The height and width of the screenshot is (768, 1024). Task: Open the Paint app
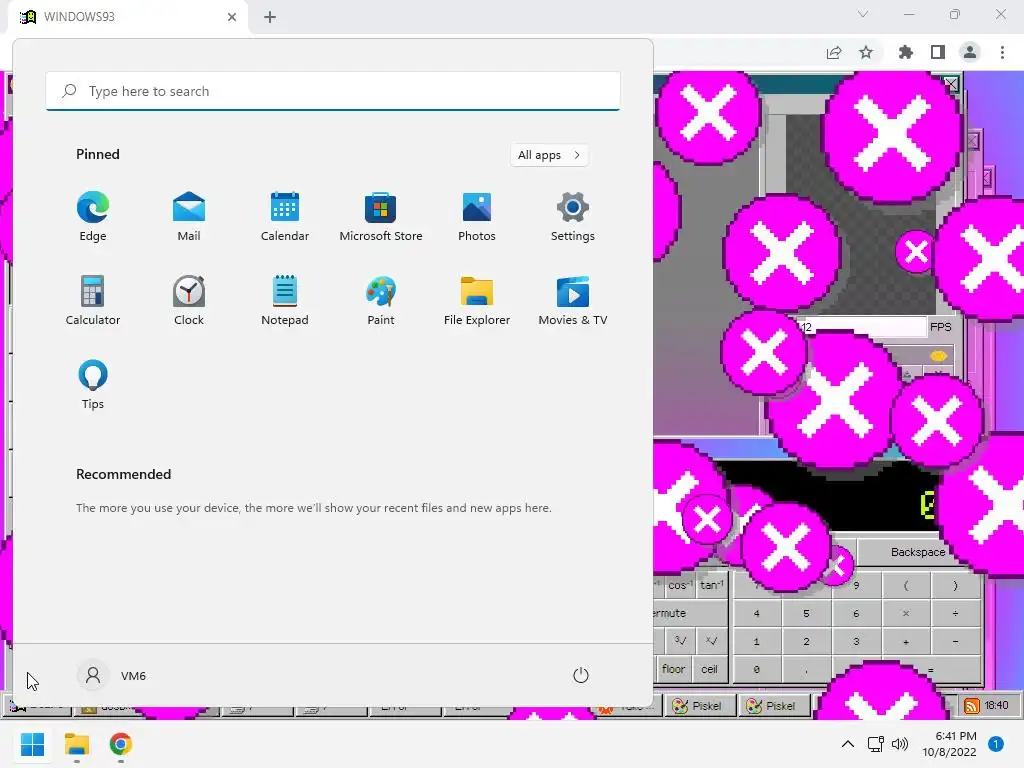click(381, 300)
